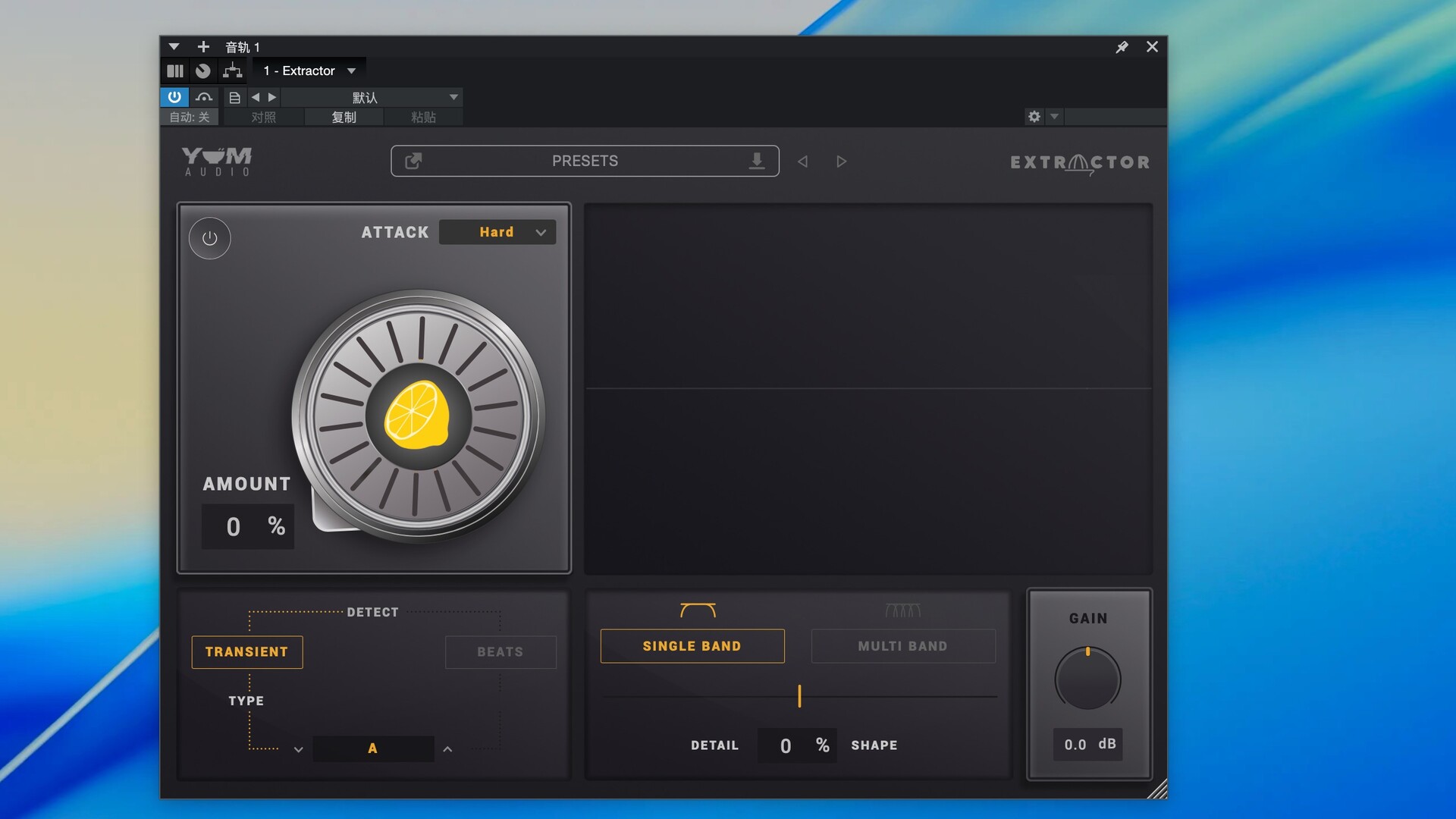Enable SINGLE BAND mode

pos(692,646)
